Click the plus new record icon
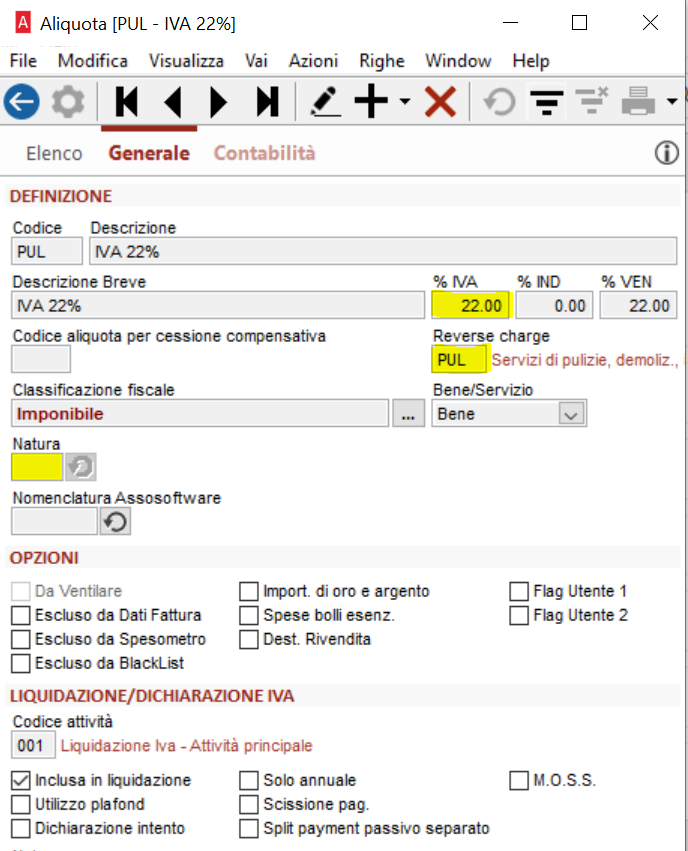 [371, 101]
